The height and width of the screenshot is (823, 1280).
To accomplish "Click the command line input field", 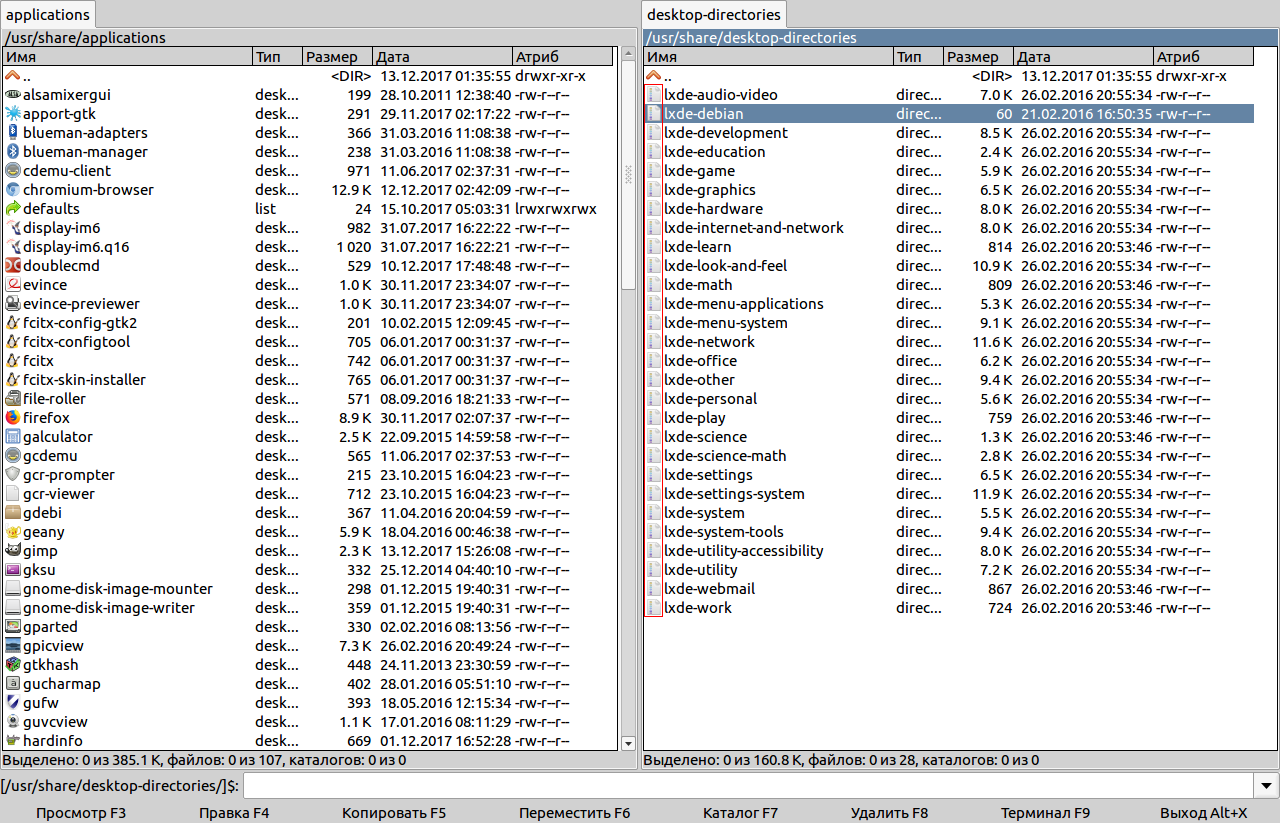I will point(748,786).
